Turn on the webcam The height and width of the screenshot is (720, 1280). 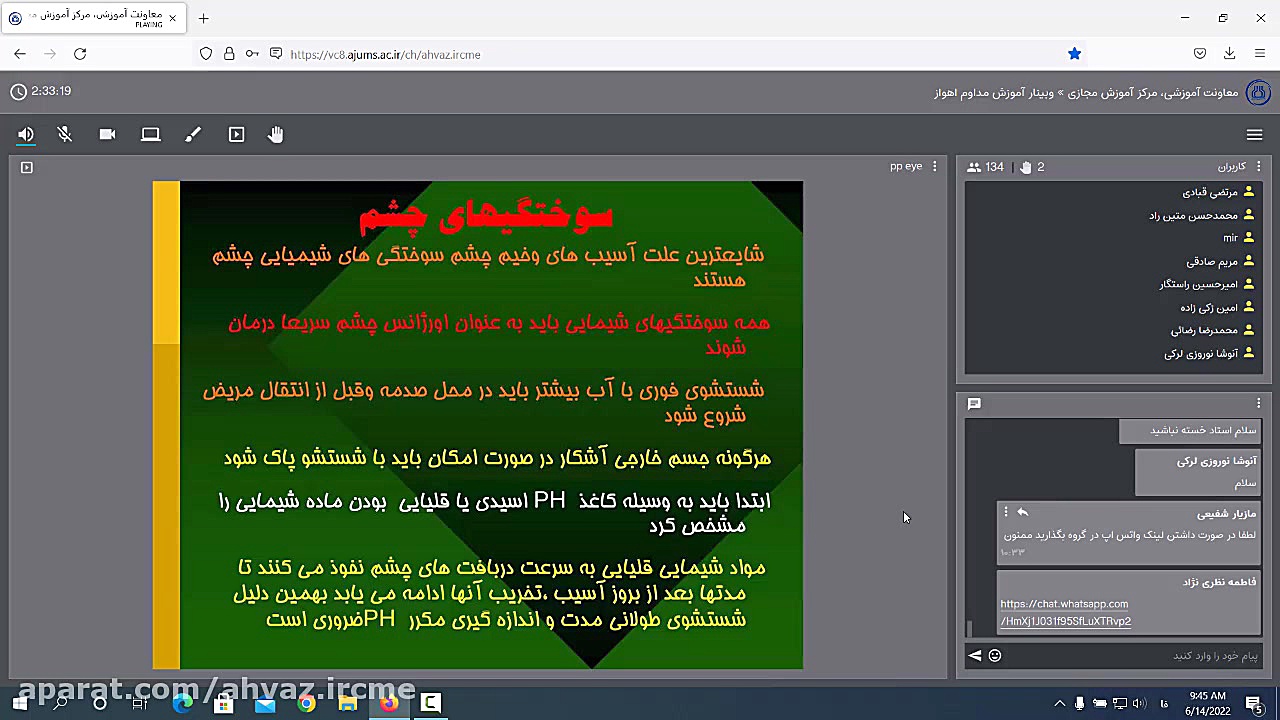[107, 135]
